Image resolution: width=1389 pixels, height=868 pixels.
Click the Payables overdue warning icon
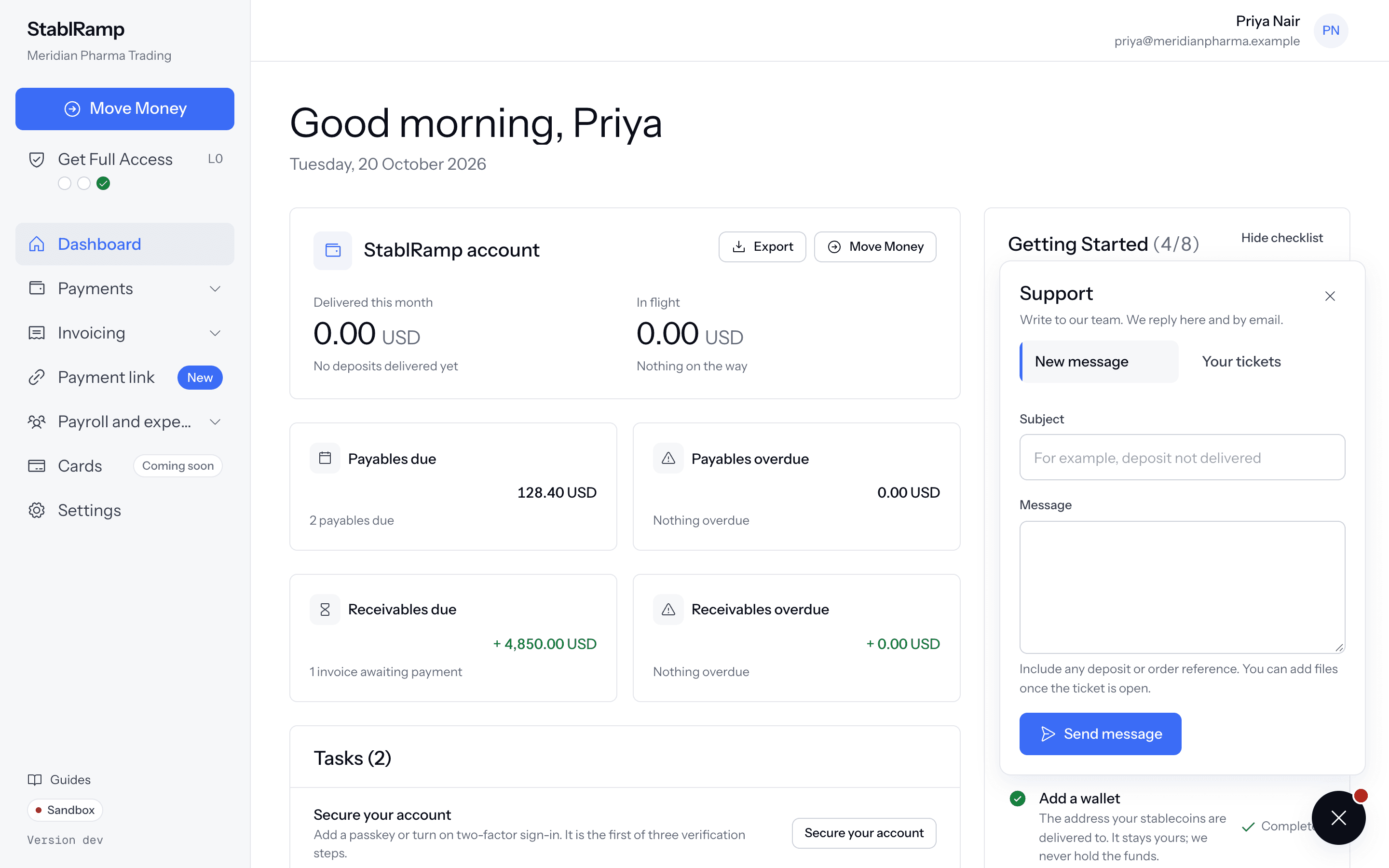pyautogui.click(x=668, y=458)
